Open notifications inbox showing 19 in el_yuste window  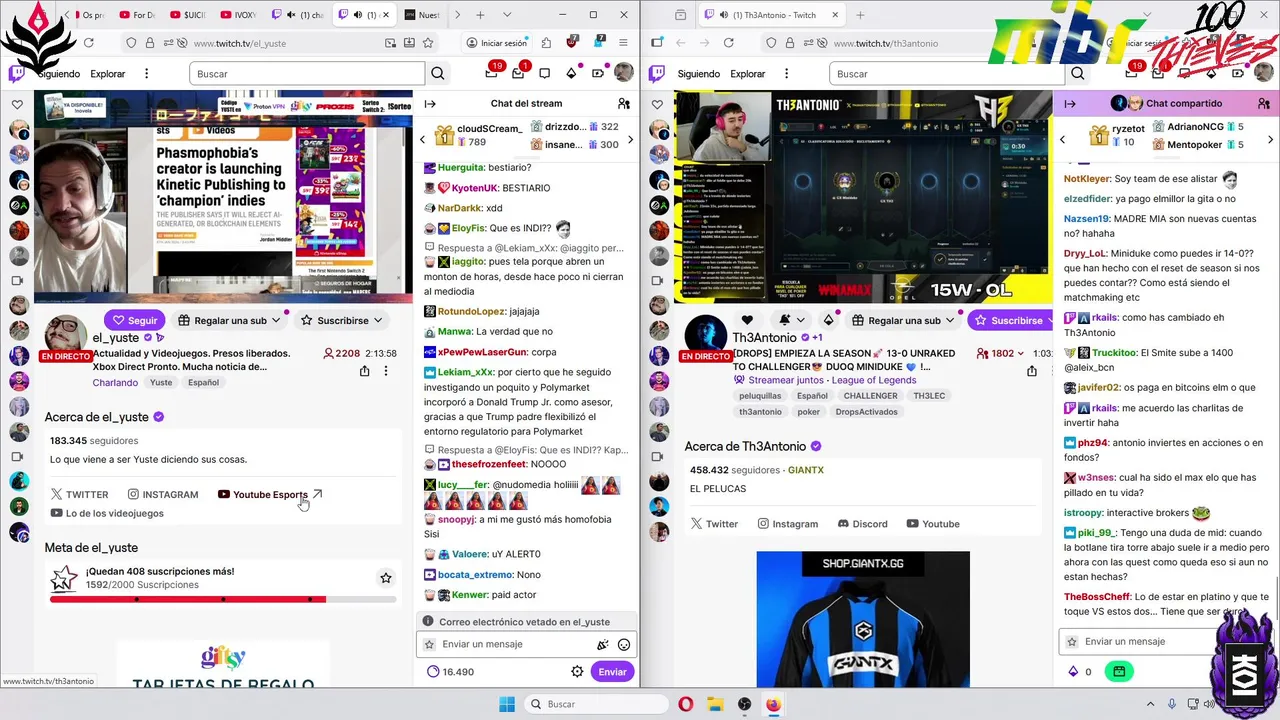491,73
